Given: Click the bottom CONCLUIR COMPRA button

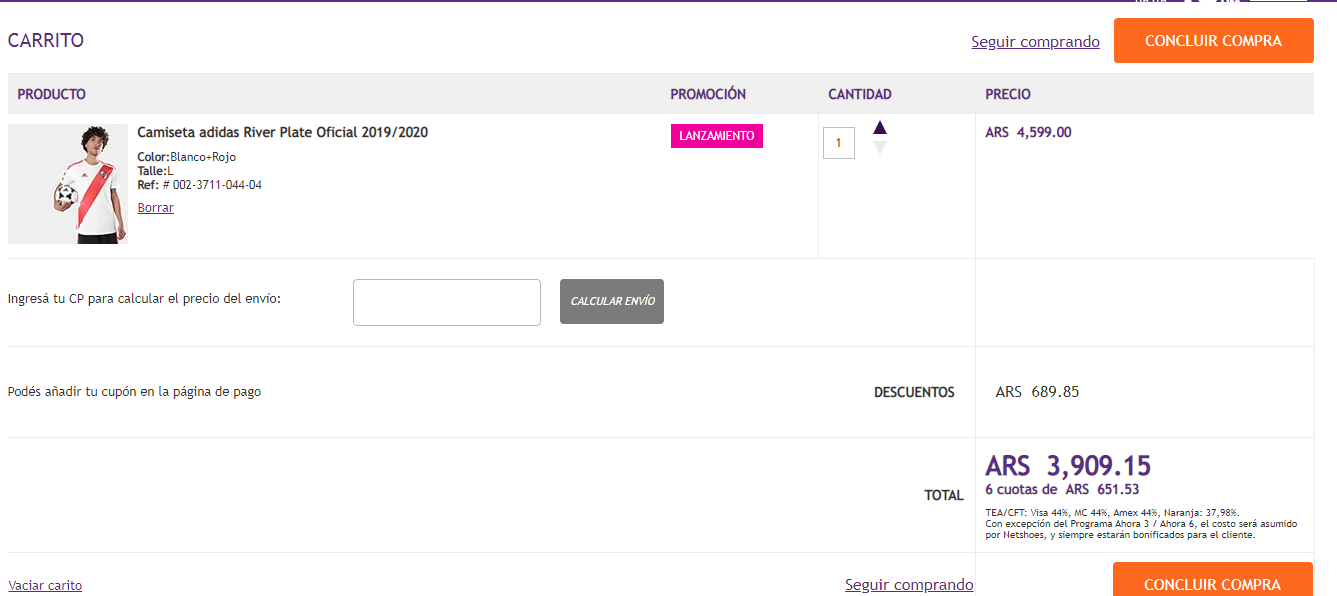Looking at the screenshot, I should tap(1212, 579).
